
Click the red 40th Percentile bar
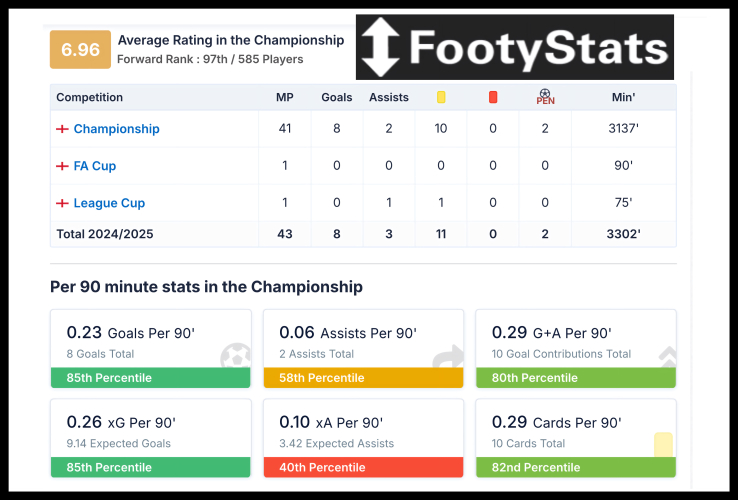[363, 467]
